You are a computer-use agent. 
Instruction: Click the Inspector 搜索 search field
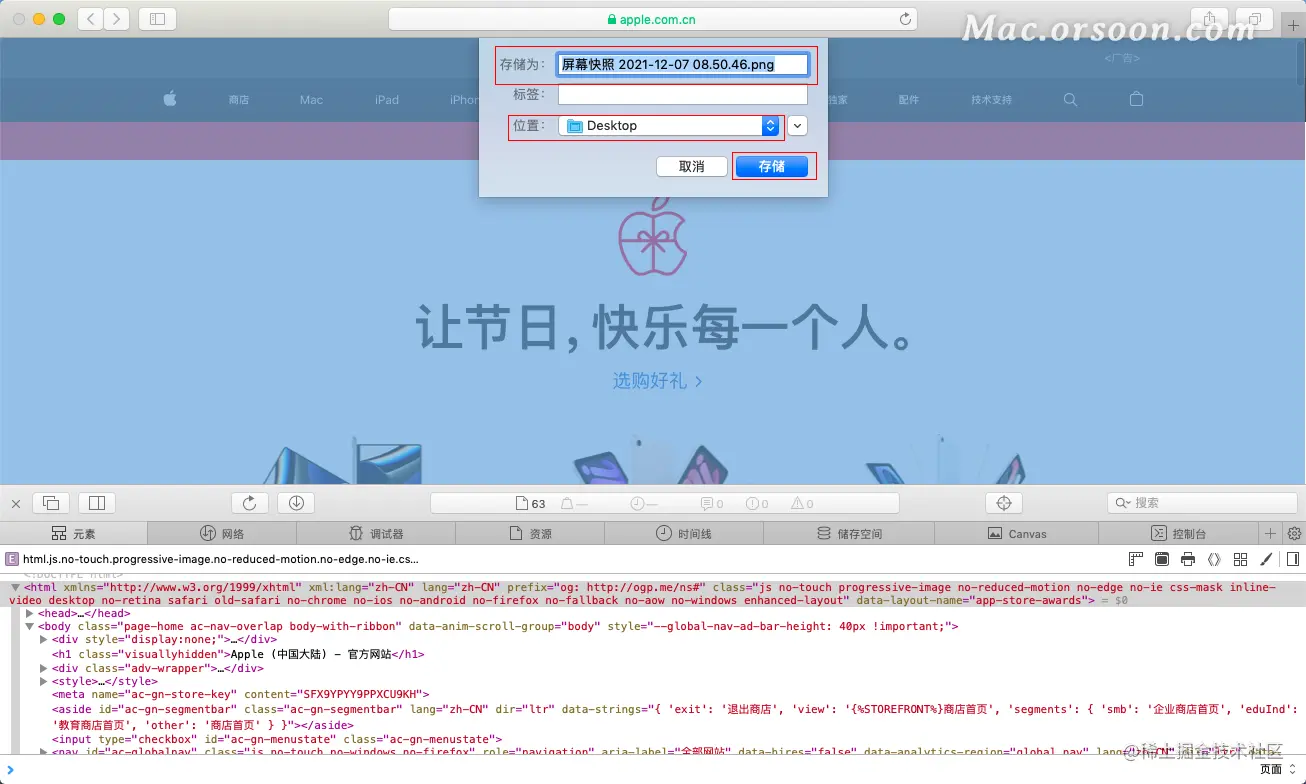tap(1202, 503)
